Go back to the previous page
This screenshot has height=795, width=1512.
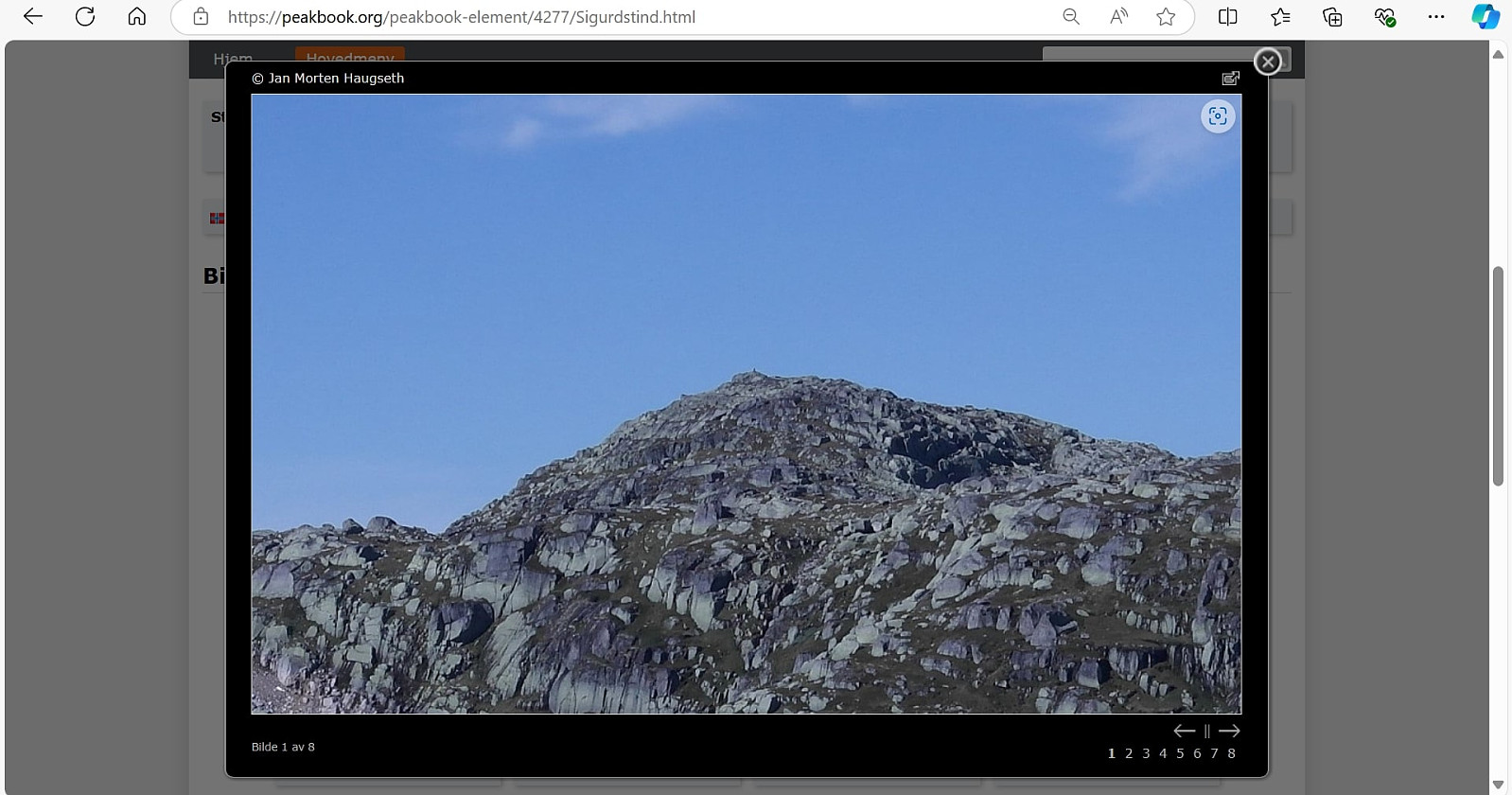[33, 16]
